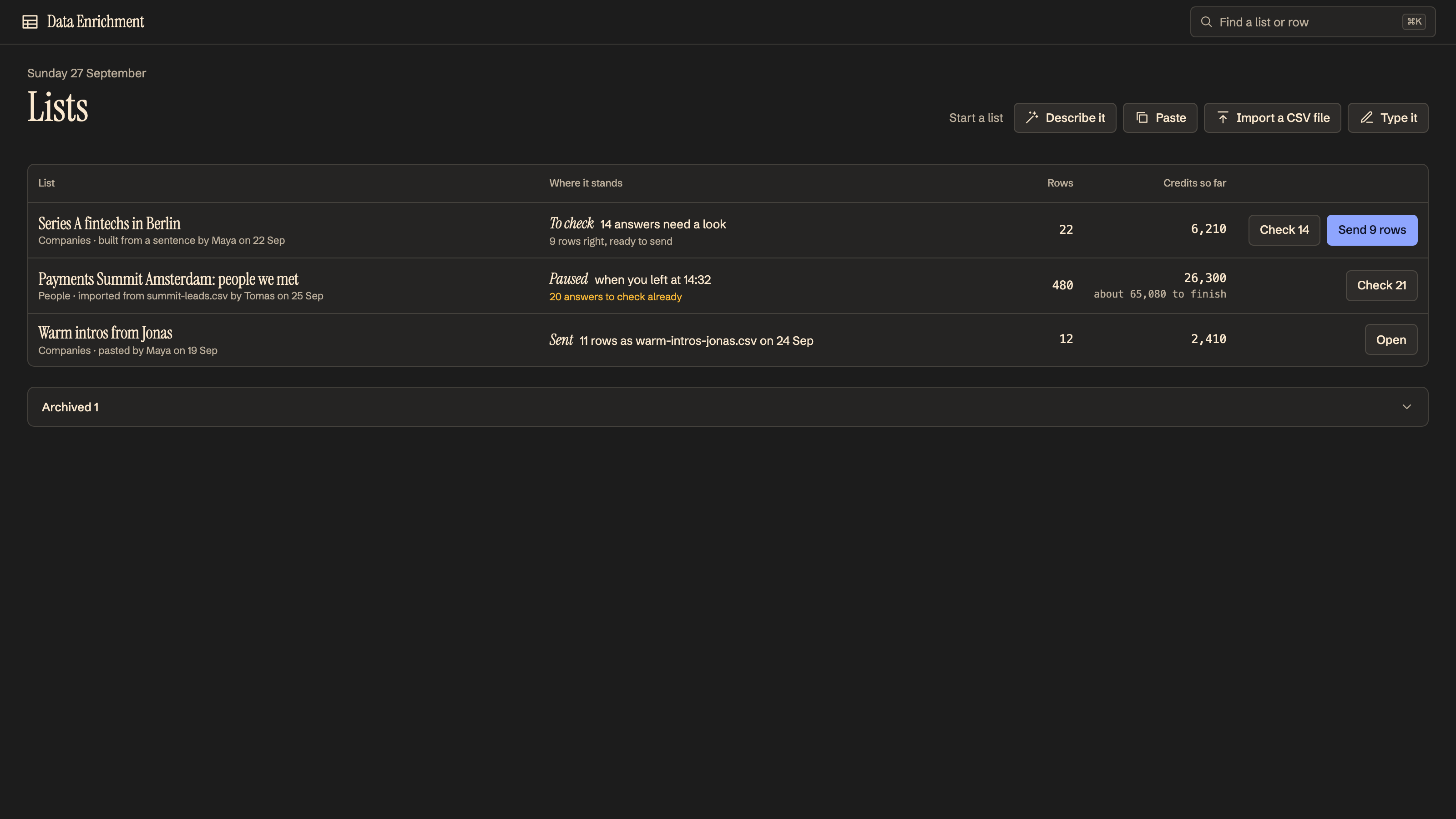Click the List column header
Image resolution: width=1456 pixels, height=819 pixels.
[46, 183]
